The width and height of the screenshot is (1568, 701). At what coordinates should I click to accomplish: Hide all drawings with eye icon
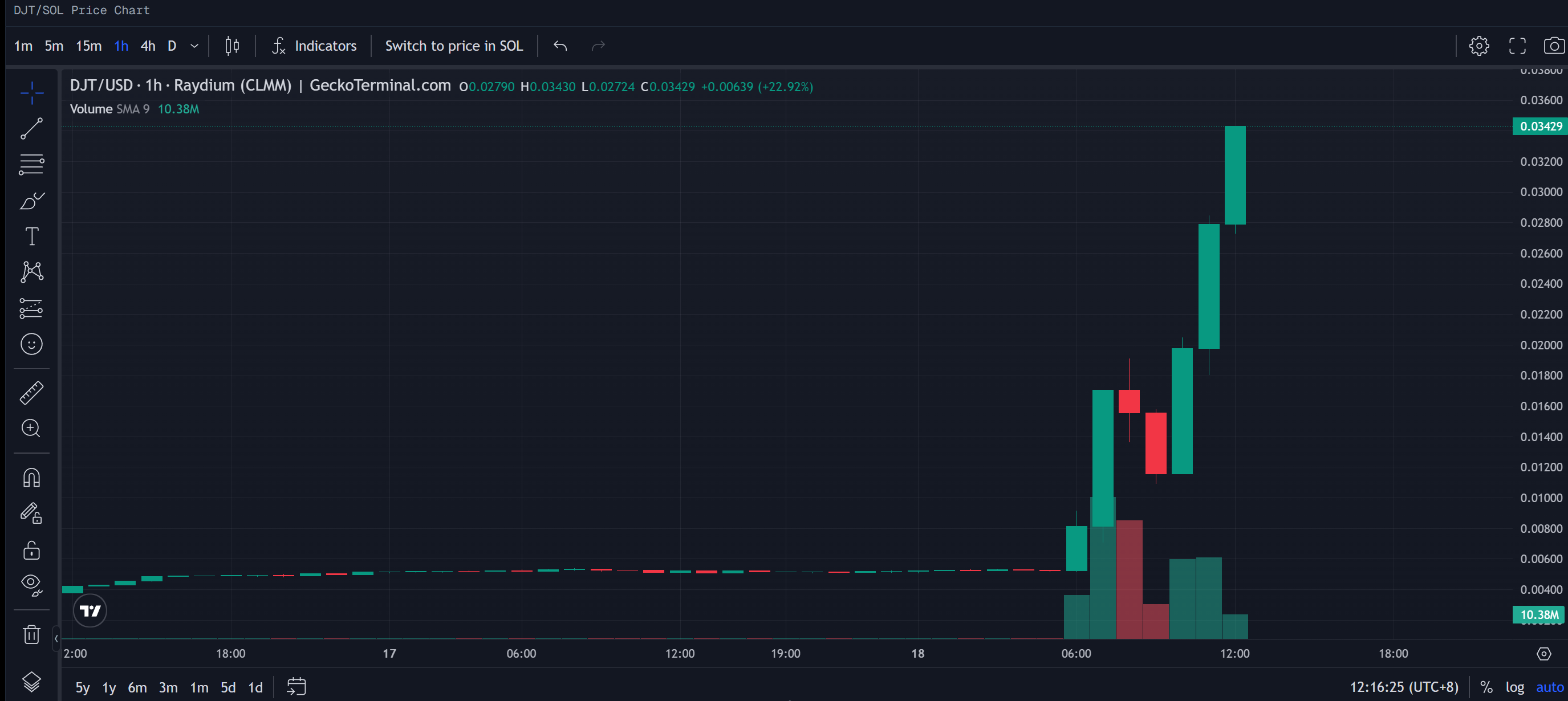coord(32,584)
